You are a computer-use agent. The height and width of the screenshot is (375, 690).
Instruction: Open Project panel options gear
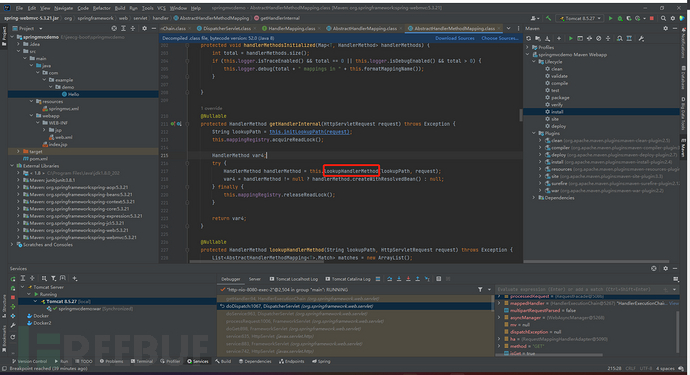(x=144, y=29)
